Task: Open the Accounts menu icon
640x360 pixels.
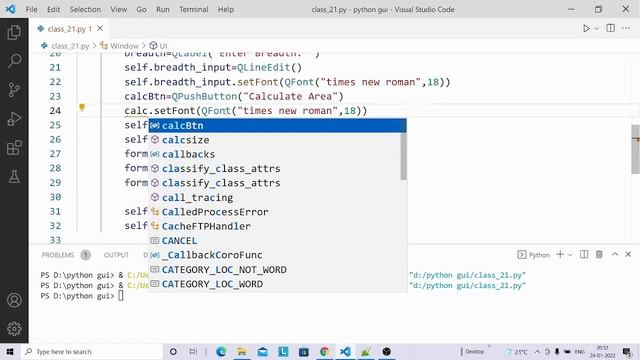Action: [x=14, y=300]
